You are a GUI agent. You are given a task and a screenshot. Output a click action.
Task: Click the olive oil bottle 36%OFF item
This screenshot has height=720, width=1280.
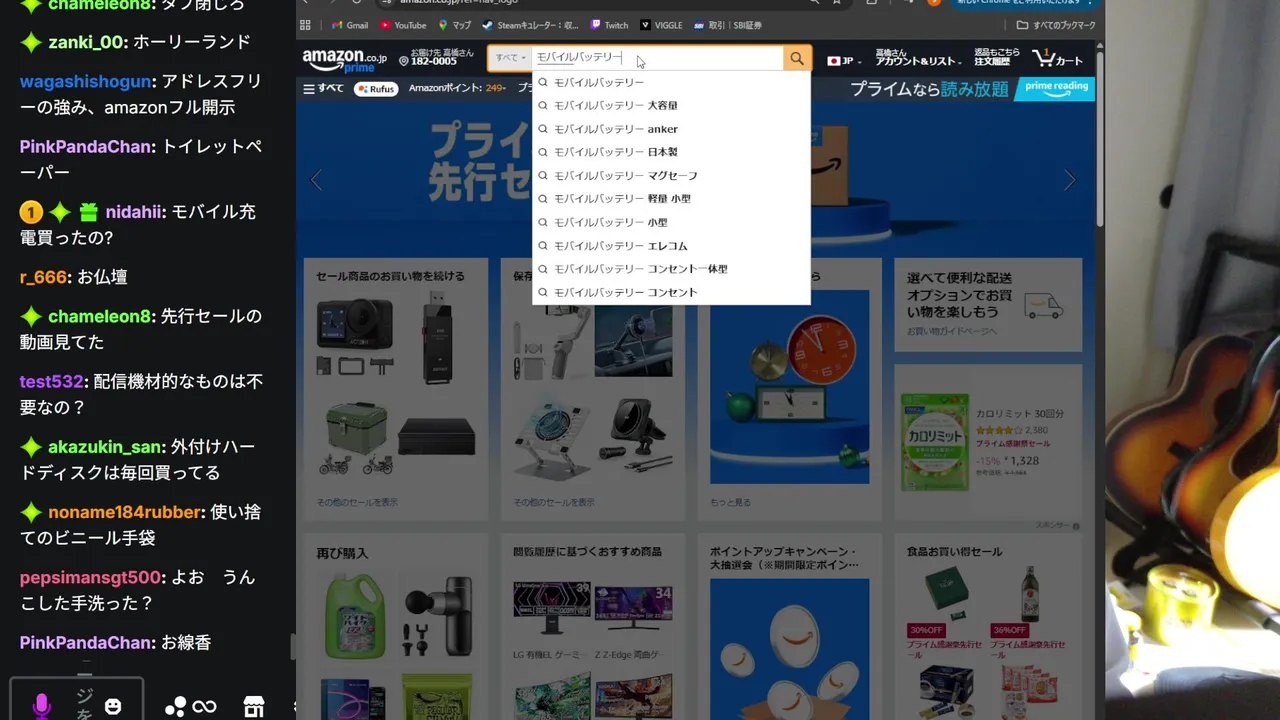pos(1030,595)
